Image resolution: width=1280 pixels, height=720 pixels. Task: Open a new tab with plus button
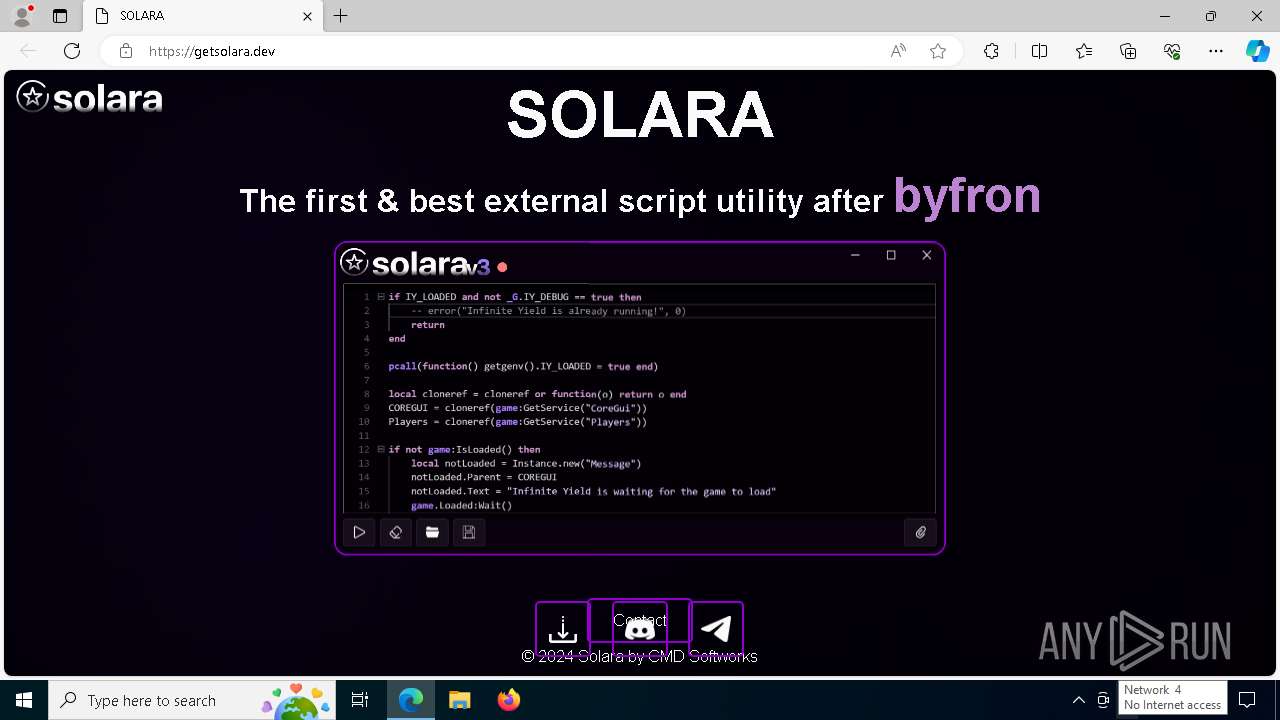coord(341,16)
